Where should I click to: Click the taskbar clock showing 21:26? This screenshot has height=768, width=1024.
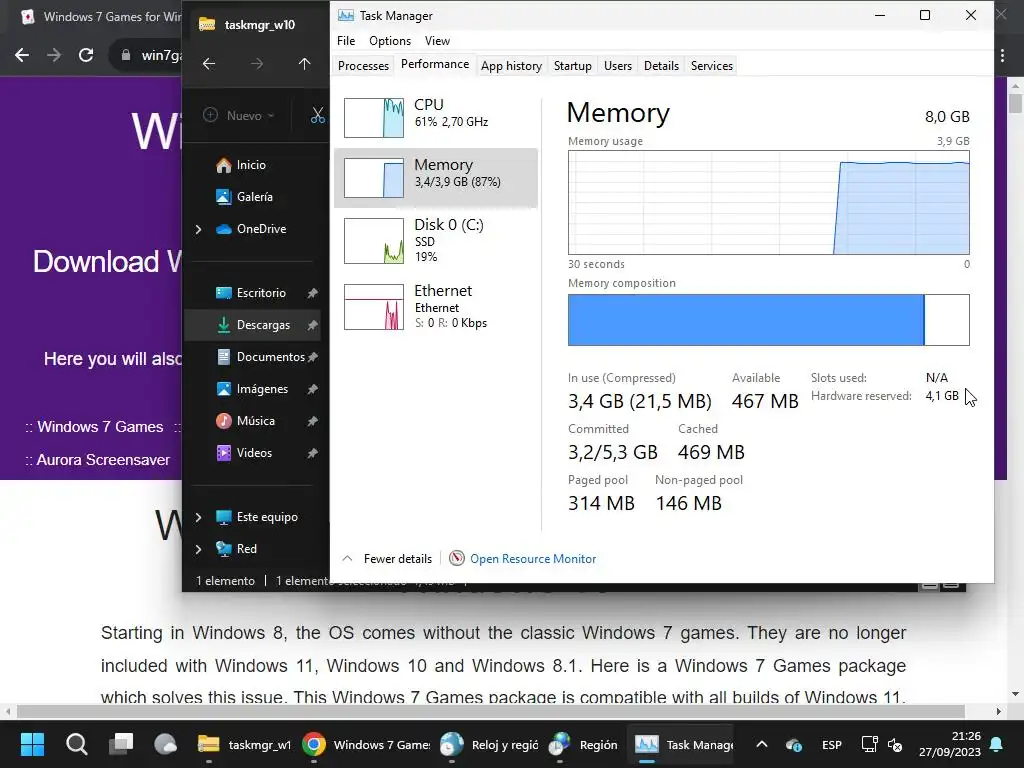click(x=950, y=744)
